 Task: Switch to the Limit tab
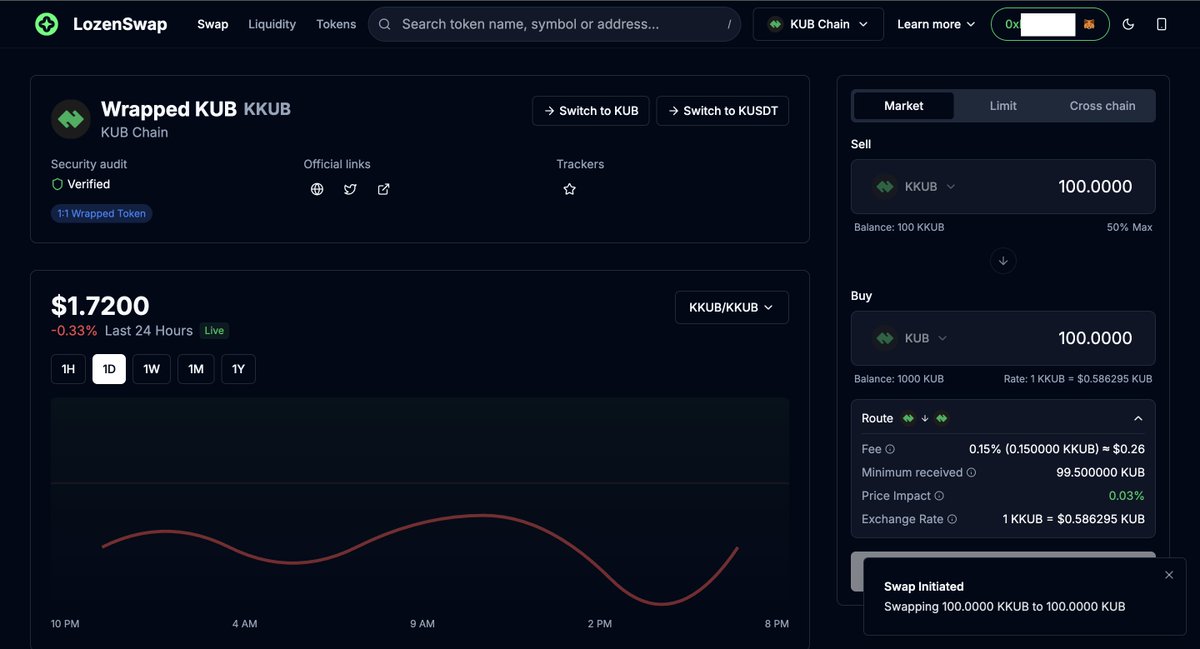point(1003,106)
